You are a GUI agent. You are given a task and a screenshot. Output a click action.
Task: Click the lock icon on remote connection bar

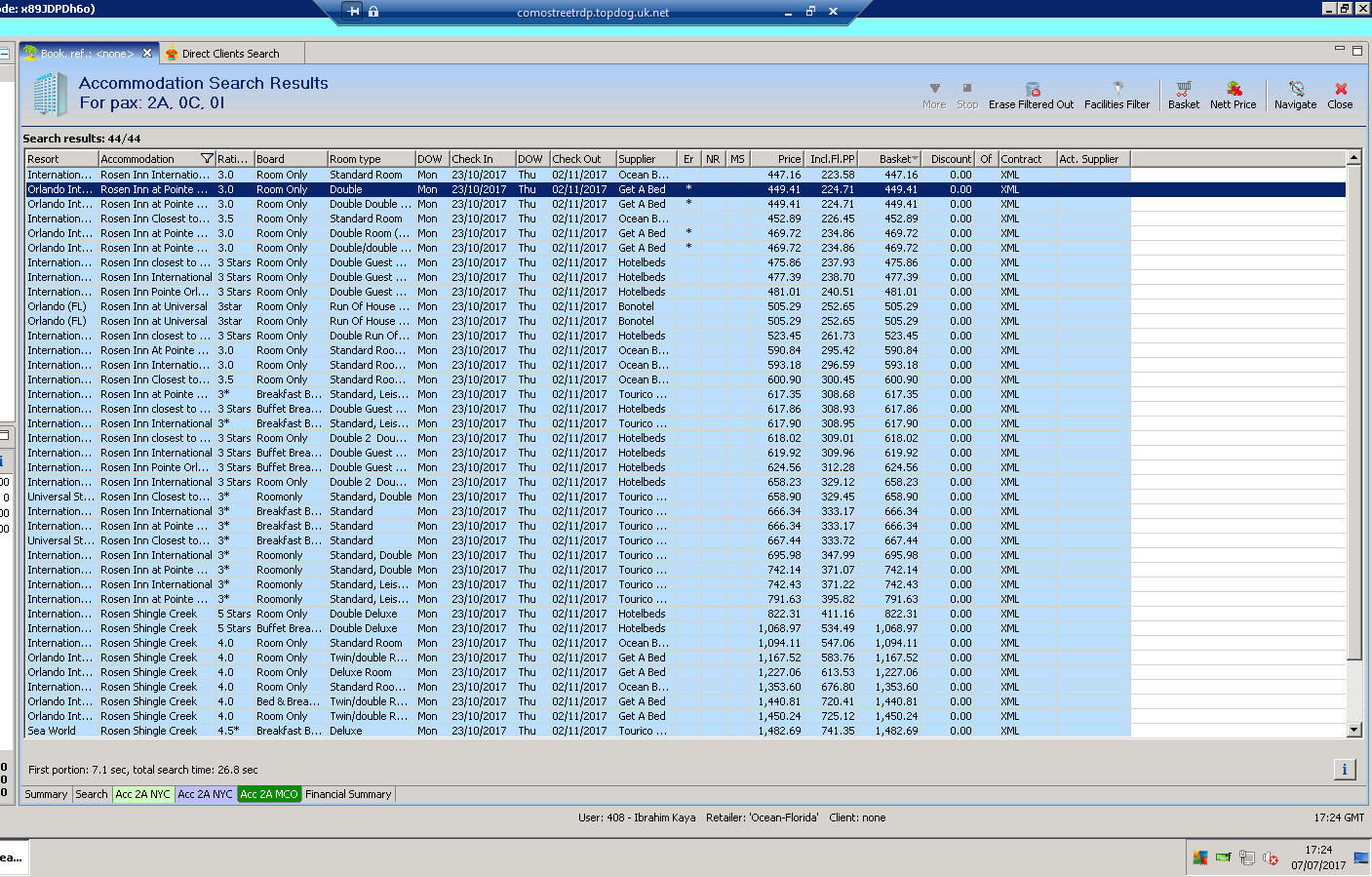click(373, 11)
